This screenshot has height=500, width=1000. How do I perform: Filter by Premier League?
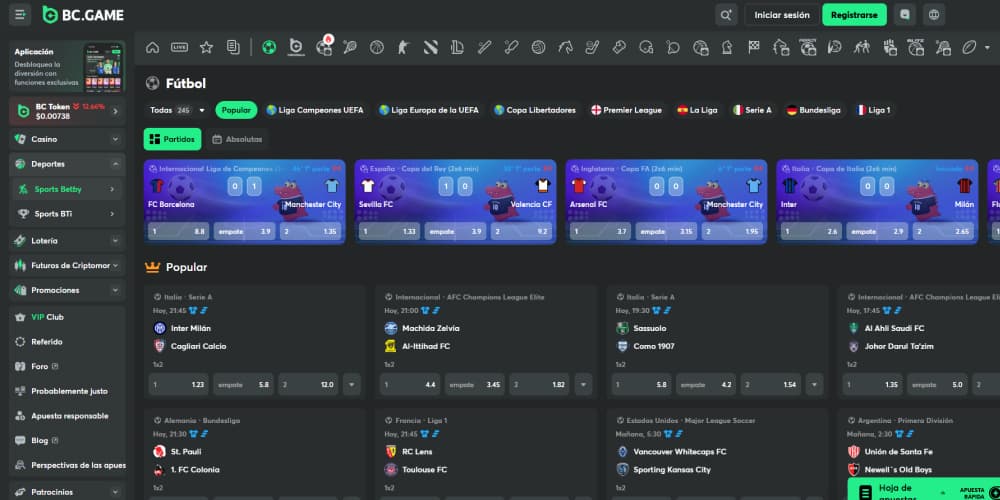tap(626, 110)
